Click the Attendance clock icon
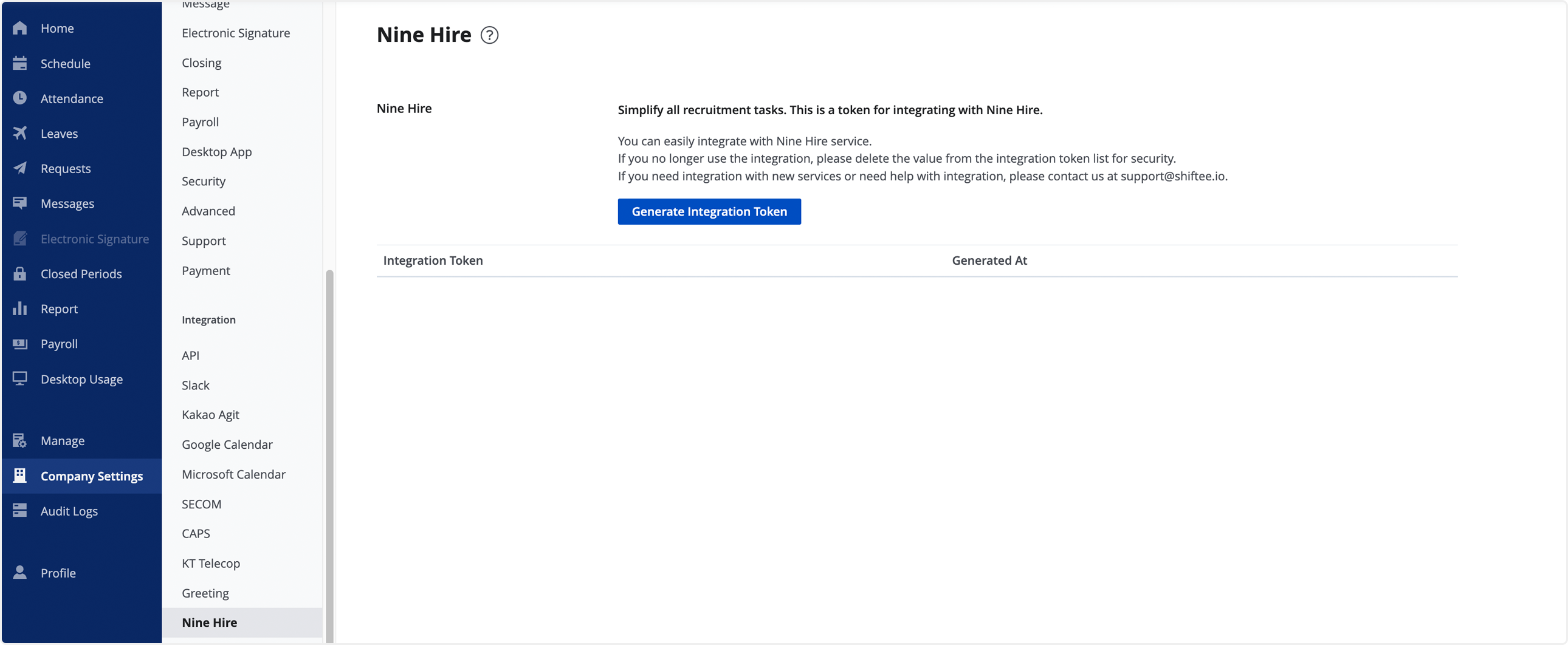 tap(19, 98)
